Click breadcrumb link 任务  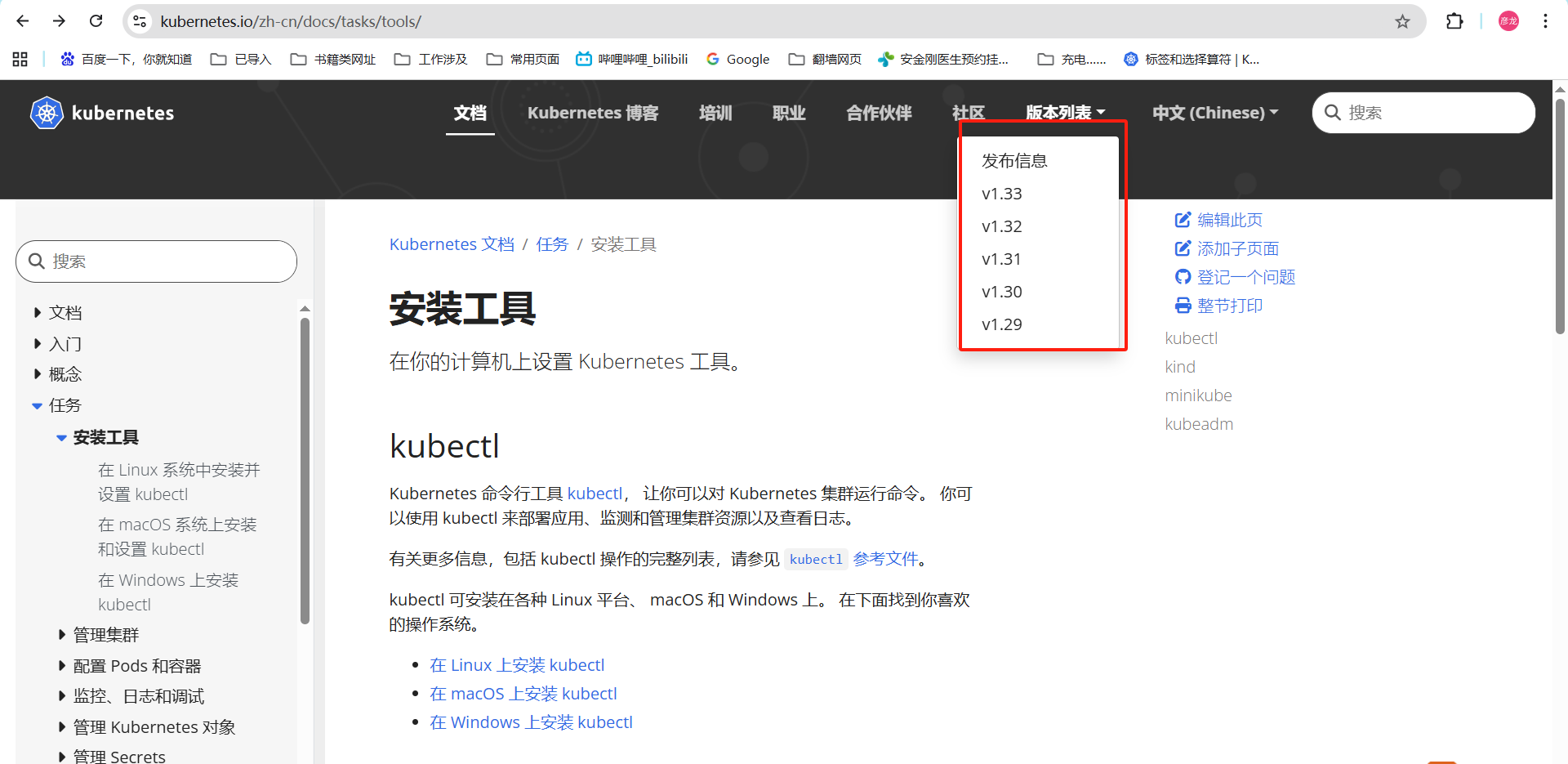click(x=552, y=244)
